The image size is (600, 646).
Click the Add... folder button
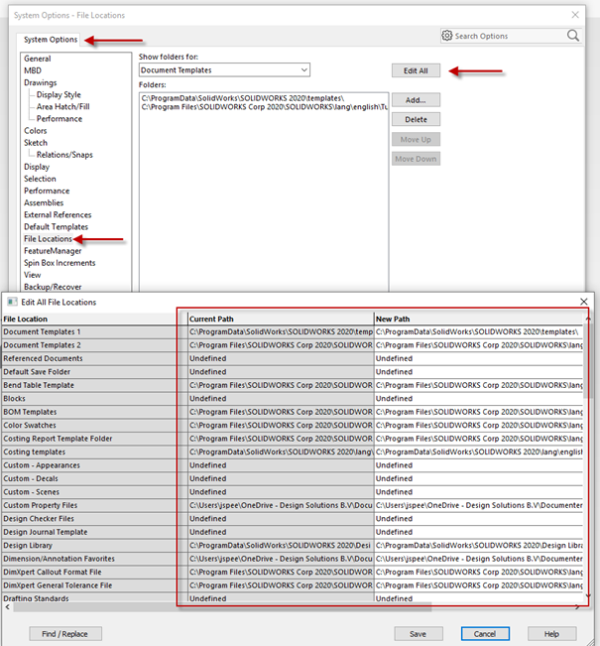(416, 100)
